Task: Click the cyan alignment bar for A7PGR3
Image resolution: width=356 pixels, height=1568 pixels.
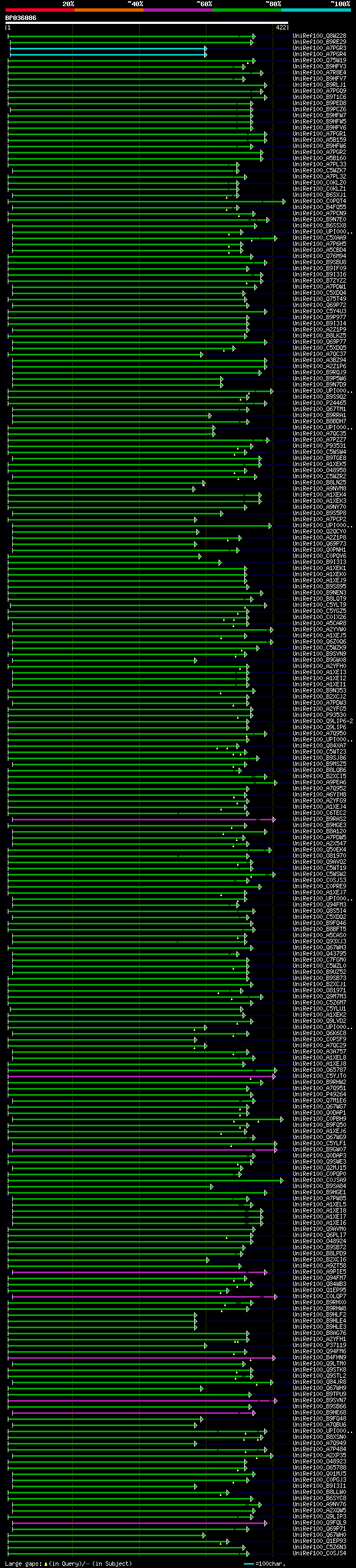Action: (x=108, y=48)
